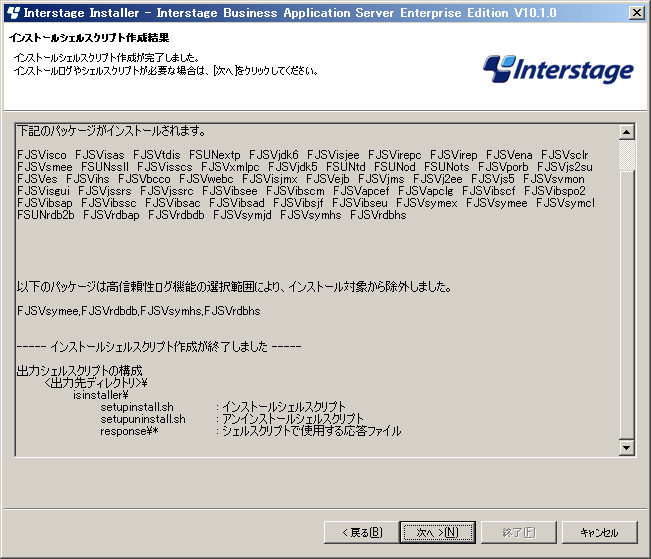
Task: Click the setupinstall.sh line
Action: (137, 407)
